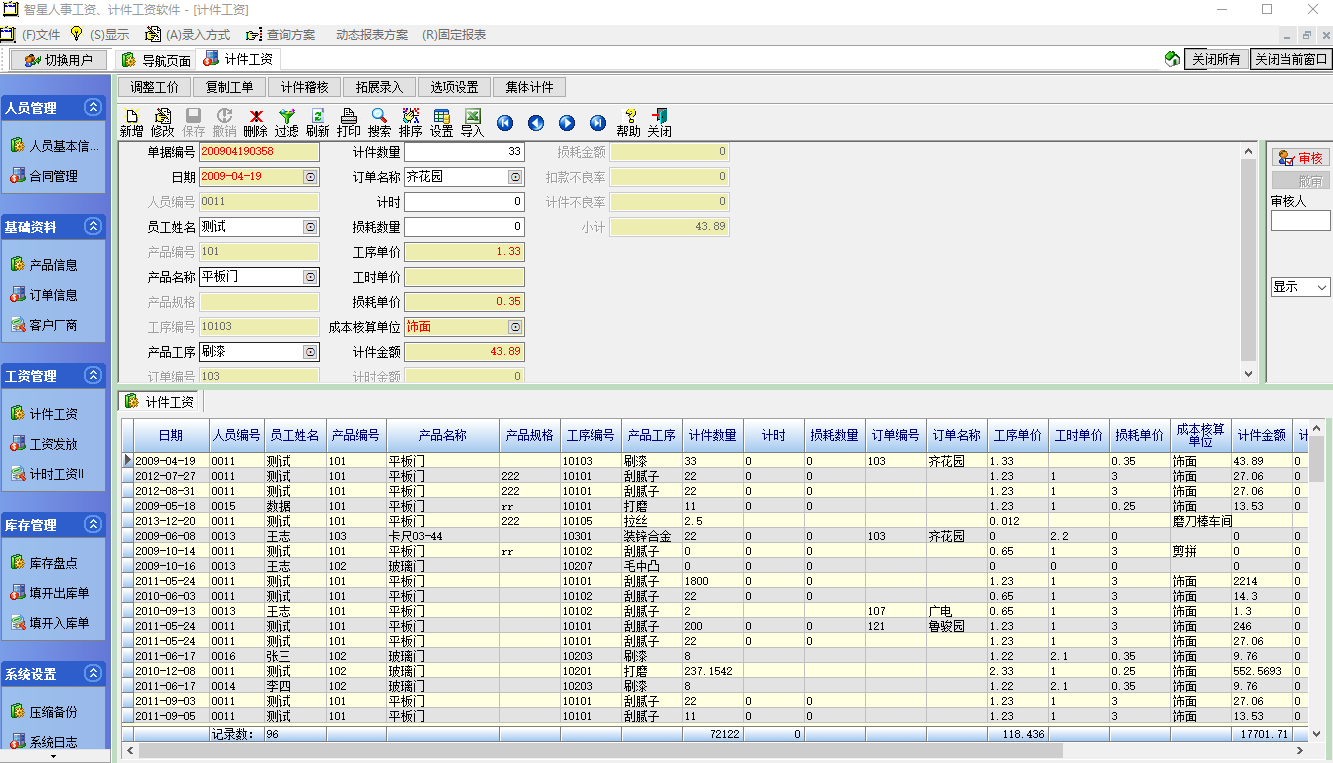Click the 计件稽核 button
Viewport: 1333px width, 763px height.
tap(305, 87)
